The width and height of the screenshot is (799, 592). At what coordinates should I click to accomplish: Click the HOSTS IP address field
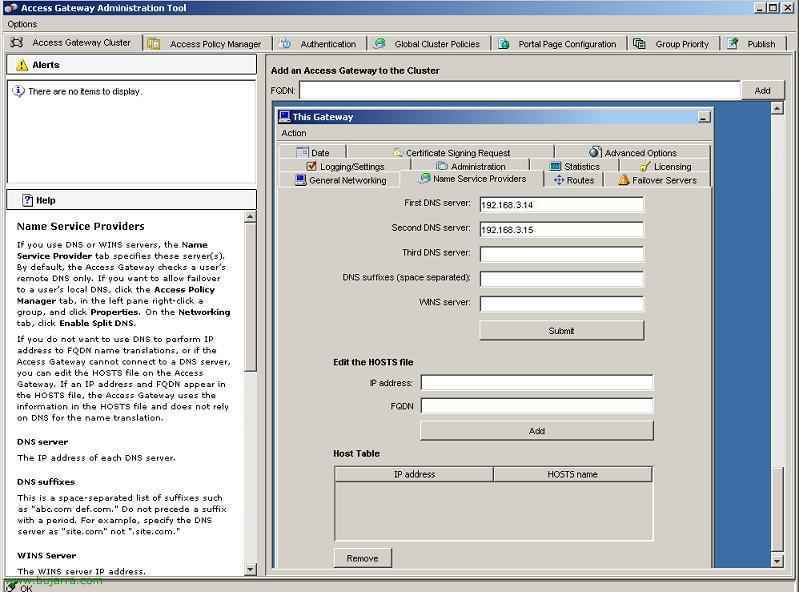537,383
